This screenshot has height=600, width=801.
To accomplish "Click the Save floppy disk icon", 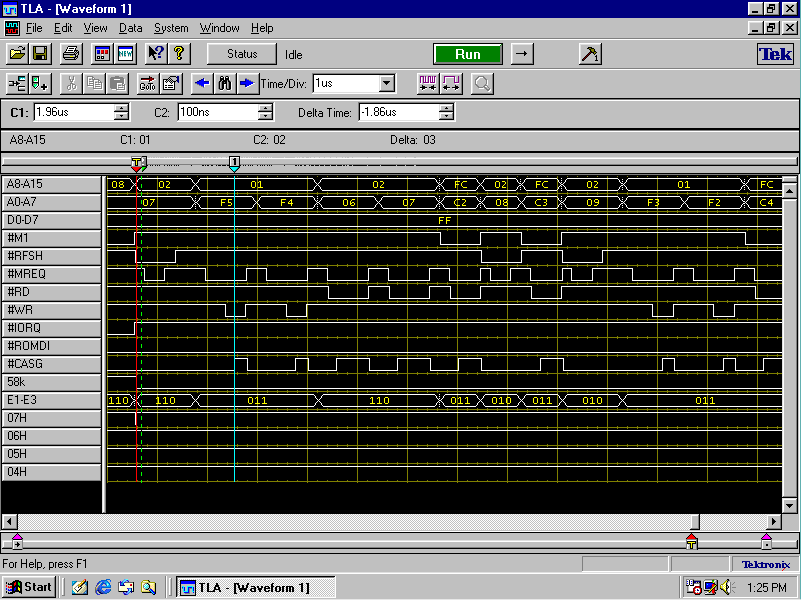I will pos(40,54).
